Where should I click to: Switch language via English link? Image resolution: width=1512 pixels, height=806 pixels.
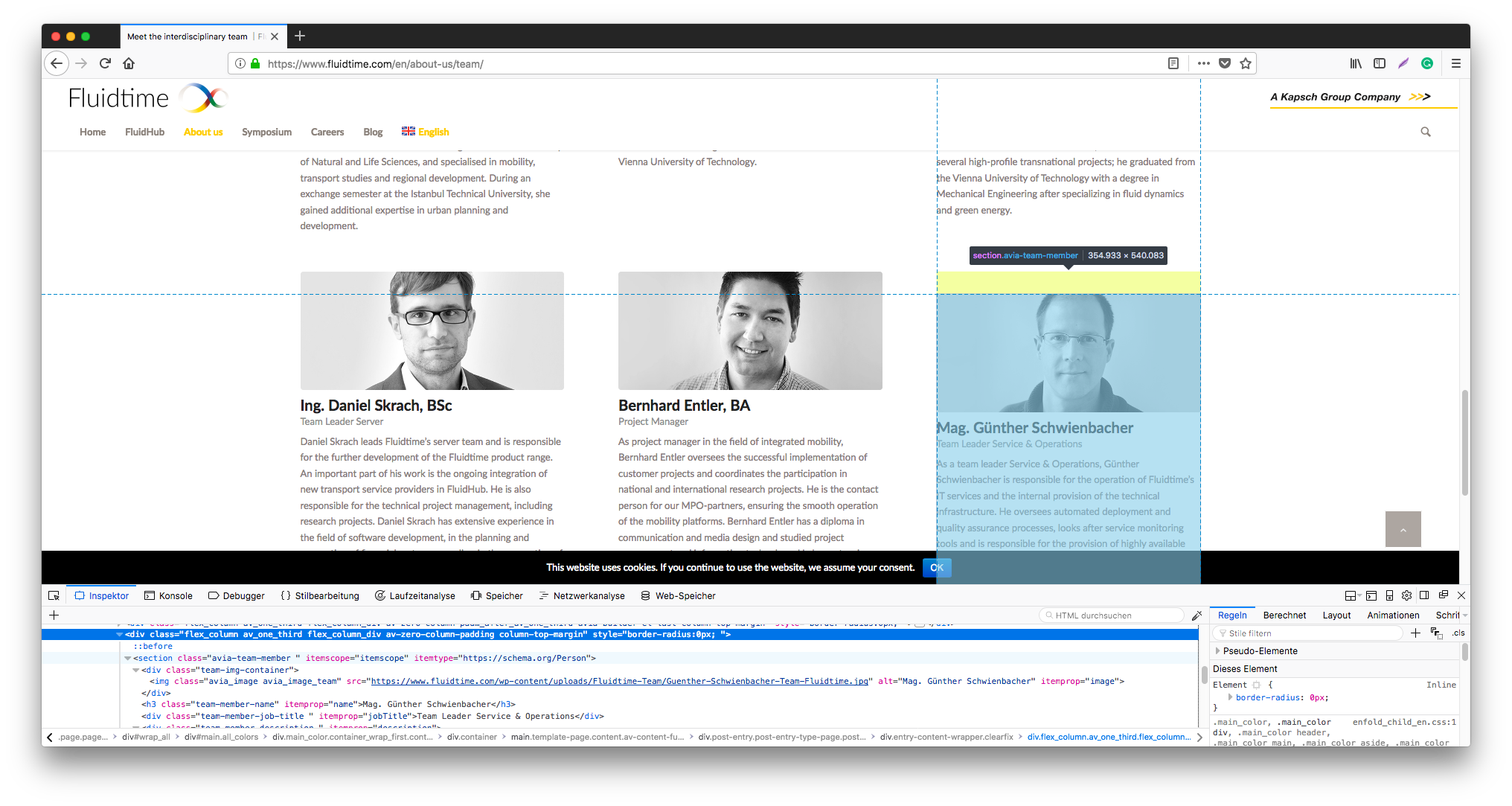(426, 132)
